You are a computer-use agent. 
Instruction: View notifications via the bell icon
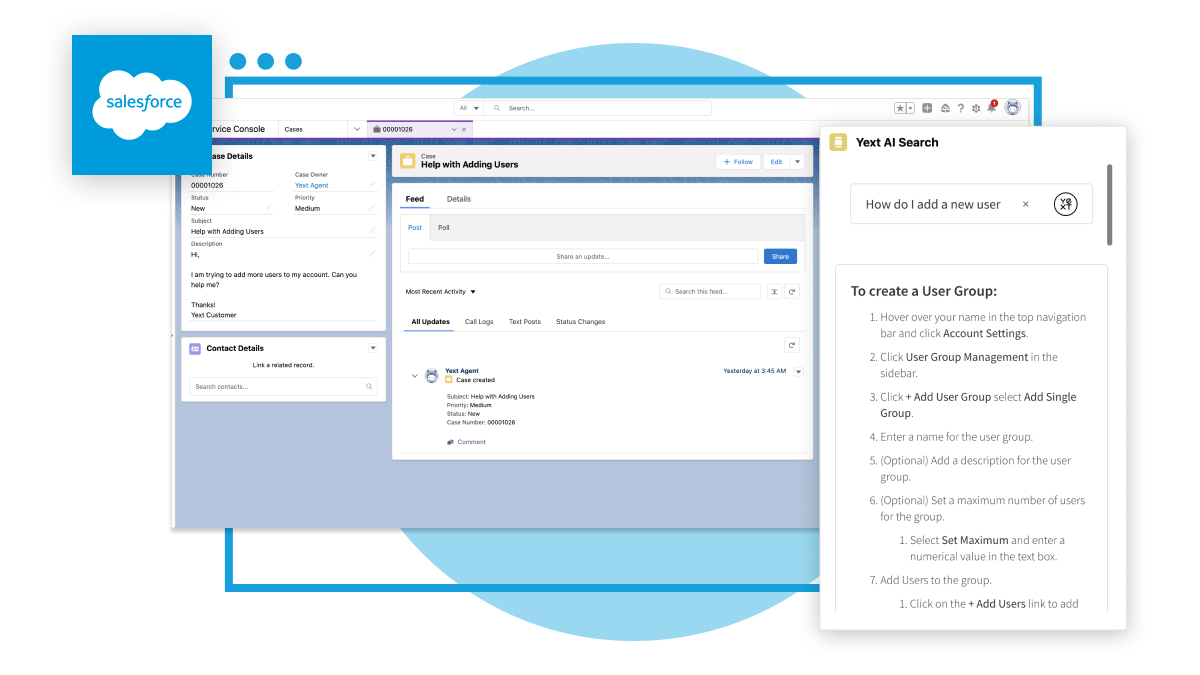click(x=992, y=107)
